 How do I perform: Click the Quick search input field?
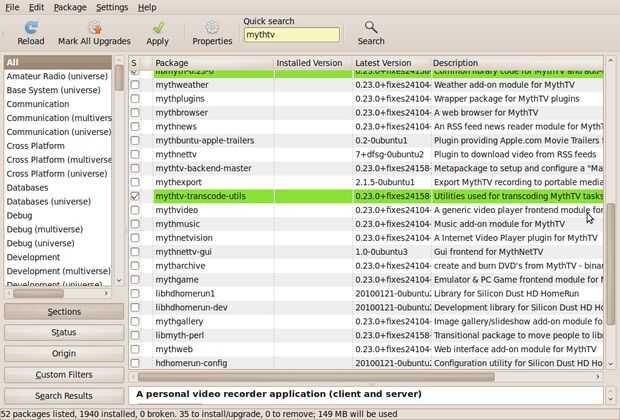tap(292, 34)
